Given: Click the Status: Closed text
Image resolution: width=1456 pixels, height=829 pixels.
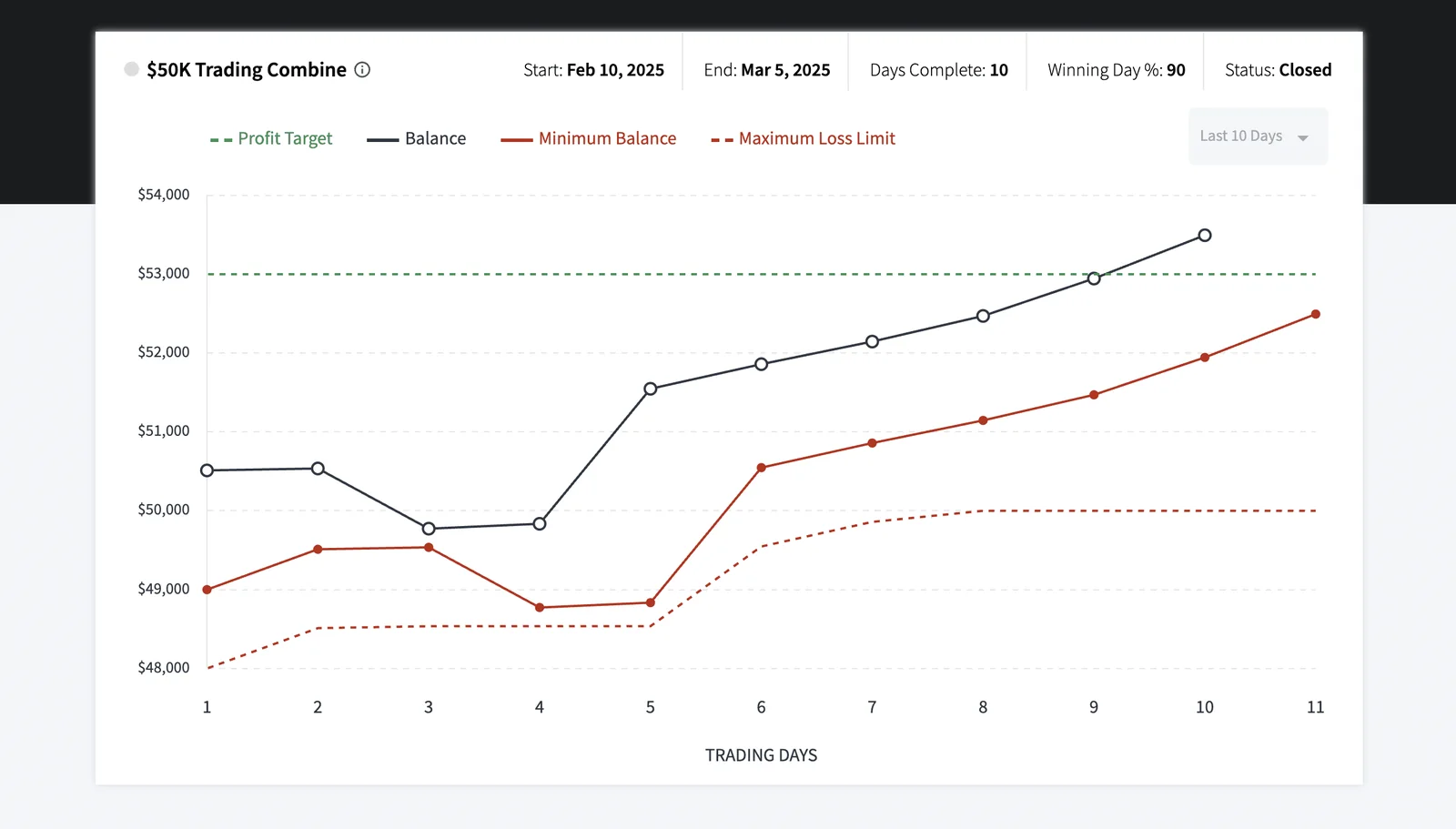Looking at the screenshot, I should [1279, 70].
